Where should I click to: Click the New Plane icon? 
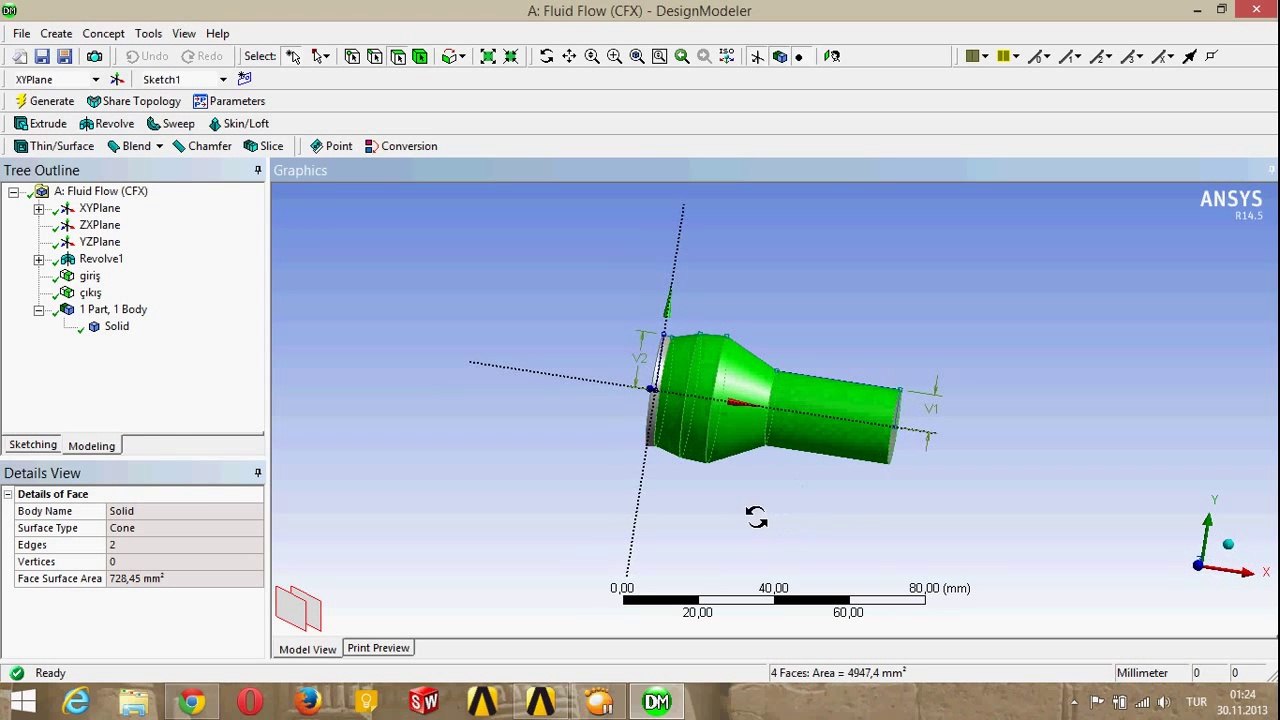[117, 79]
